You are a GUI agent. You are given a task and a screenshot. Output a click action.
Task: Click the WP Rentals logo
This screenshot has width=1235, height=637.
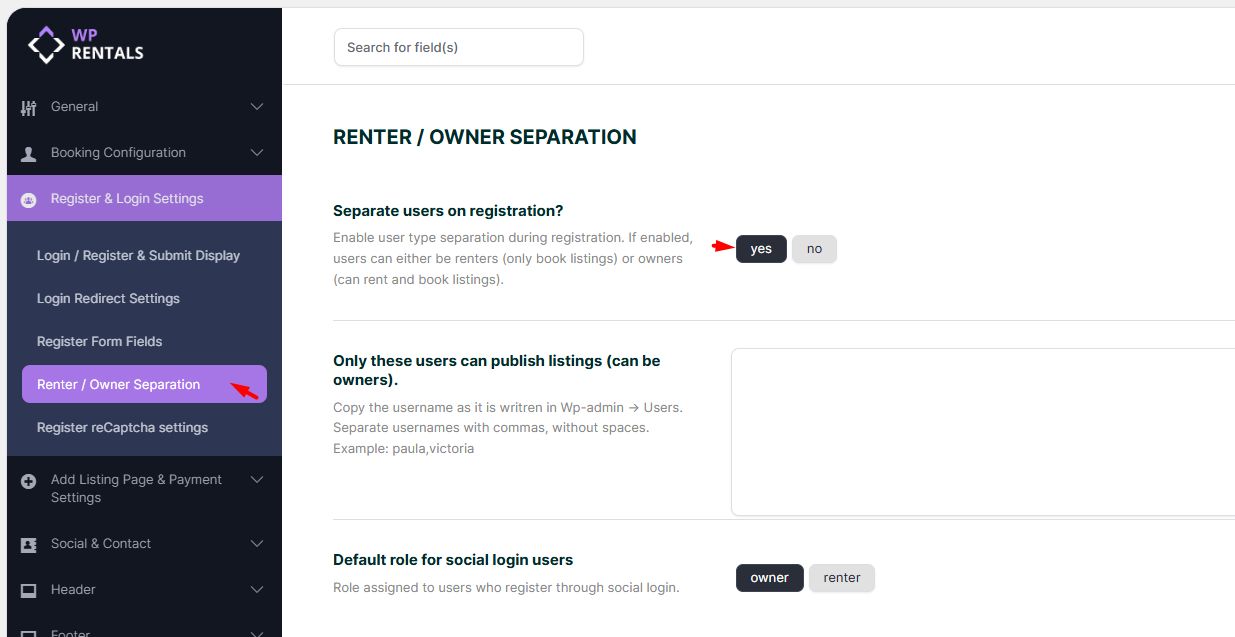(85, 44)
